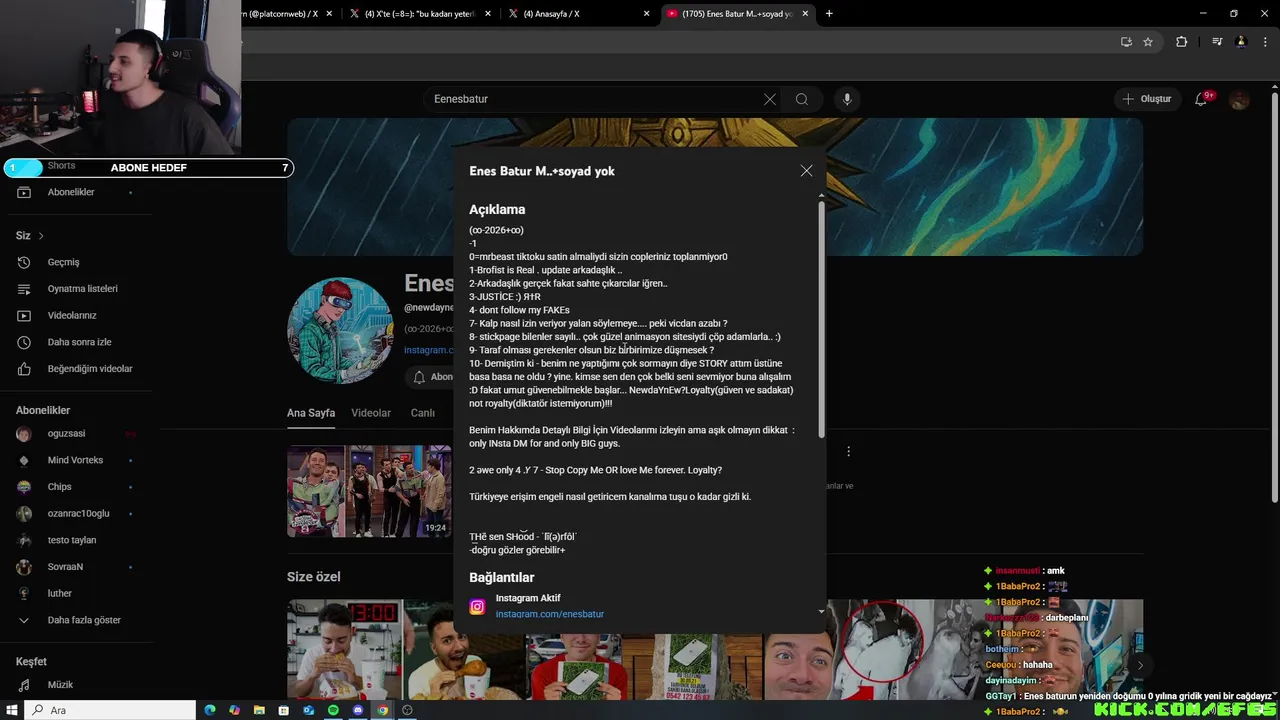Select the Canlı channel tab
1280x720 pixels.
click(x=422, y=413)
